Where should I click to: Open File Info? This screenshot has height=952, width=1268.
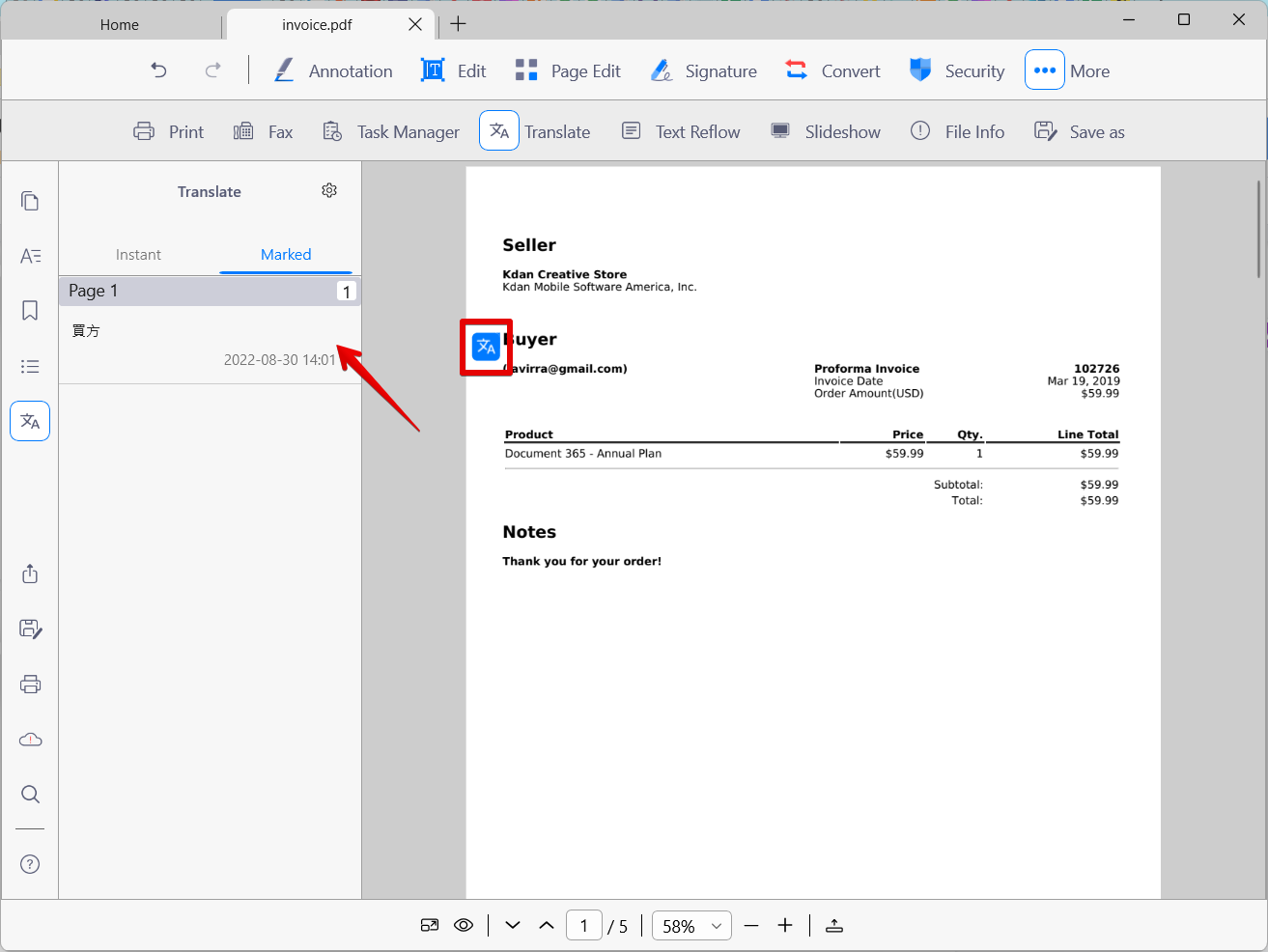[x=957, y=131]
